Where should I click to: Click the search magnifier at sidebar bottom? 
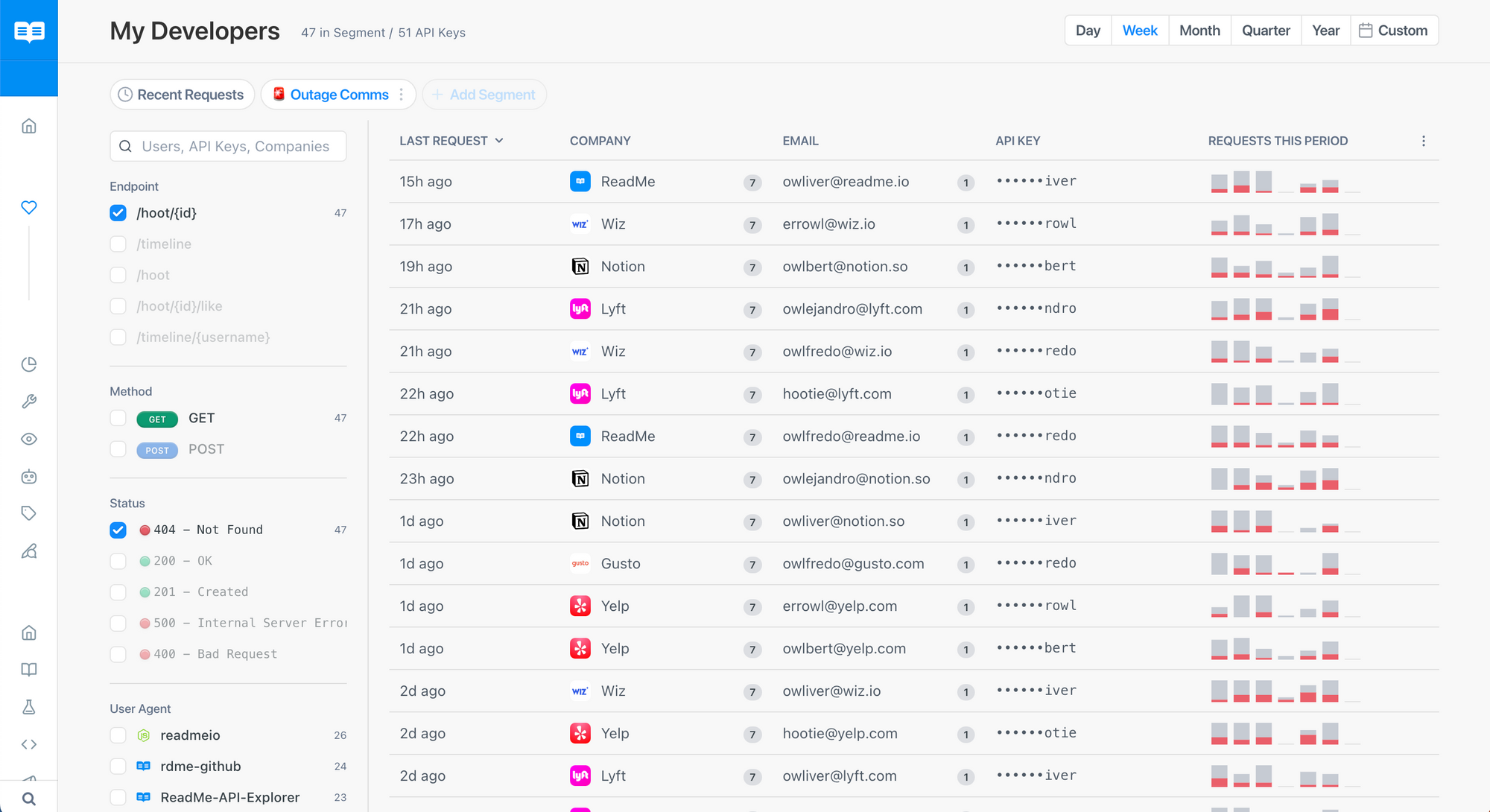click(29, 799)
